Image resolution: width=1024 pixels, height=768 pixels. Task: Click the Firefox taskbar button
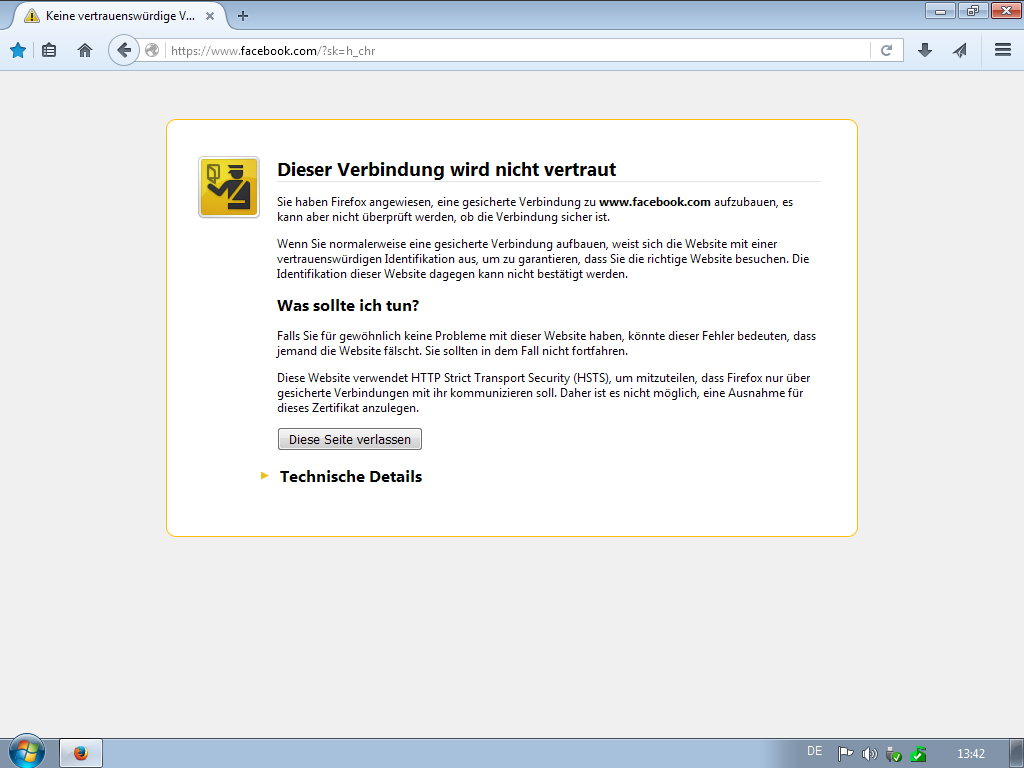point(81,754)
